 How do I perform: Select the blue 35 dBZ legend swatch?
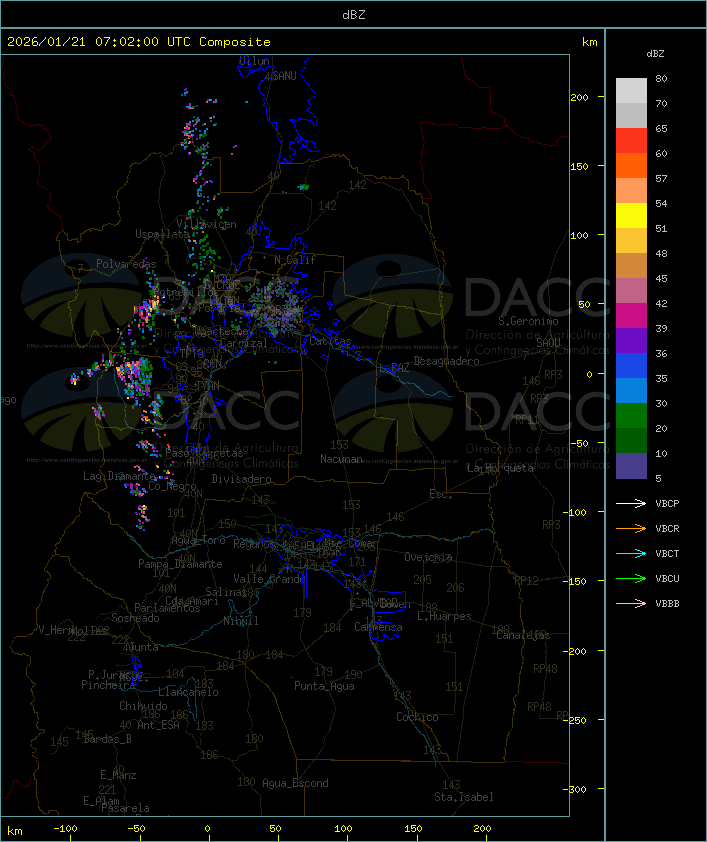click(631, 366)
